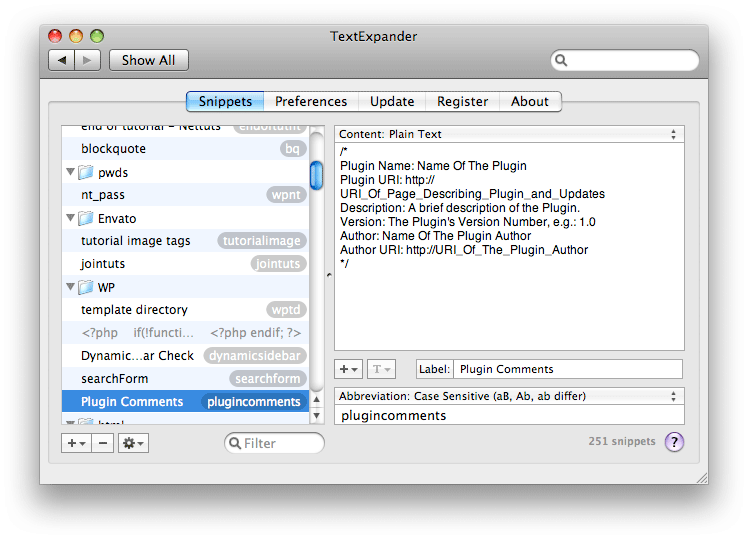Click the searchform abbreviation badge
This screenshot has width=748, height=539.
(x=268, y=379)
